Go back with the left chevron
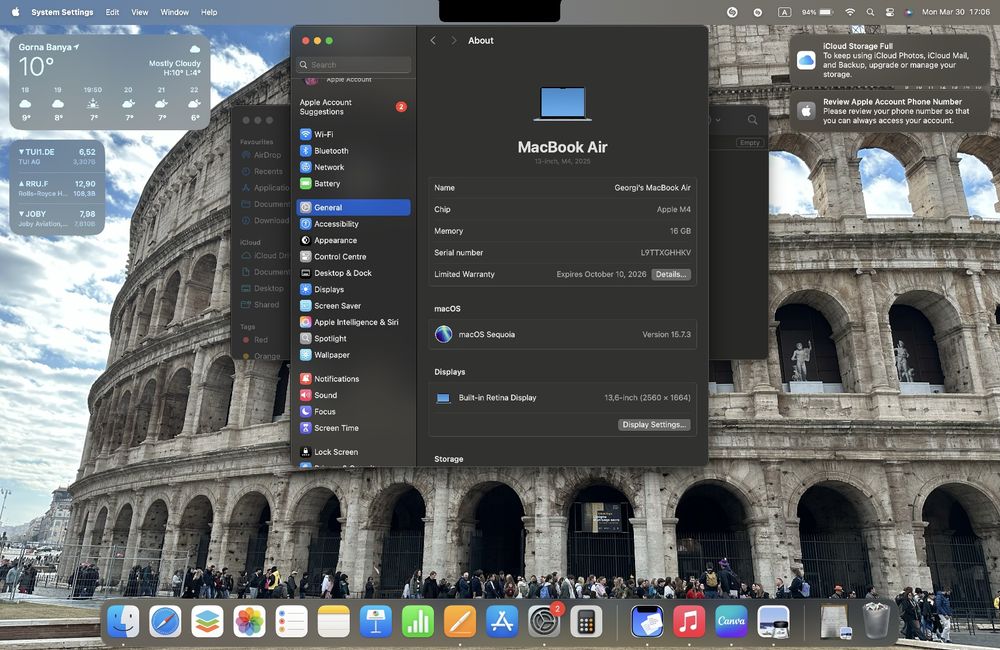The height and width of the screenshot is (650, 1000). point(433,40)
